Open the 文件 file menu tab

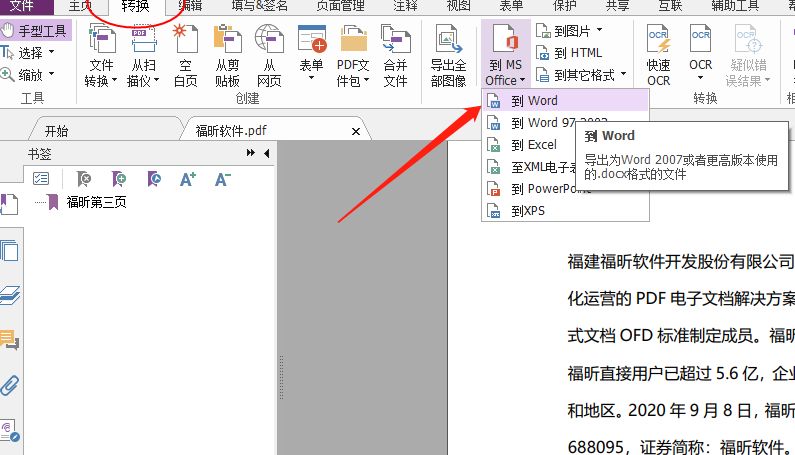point(23,6)
